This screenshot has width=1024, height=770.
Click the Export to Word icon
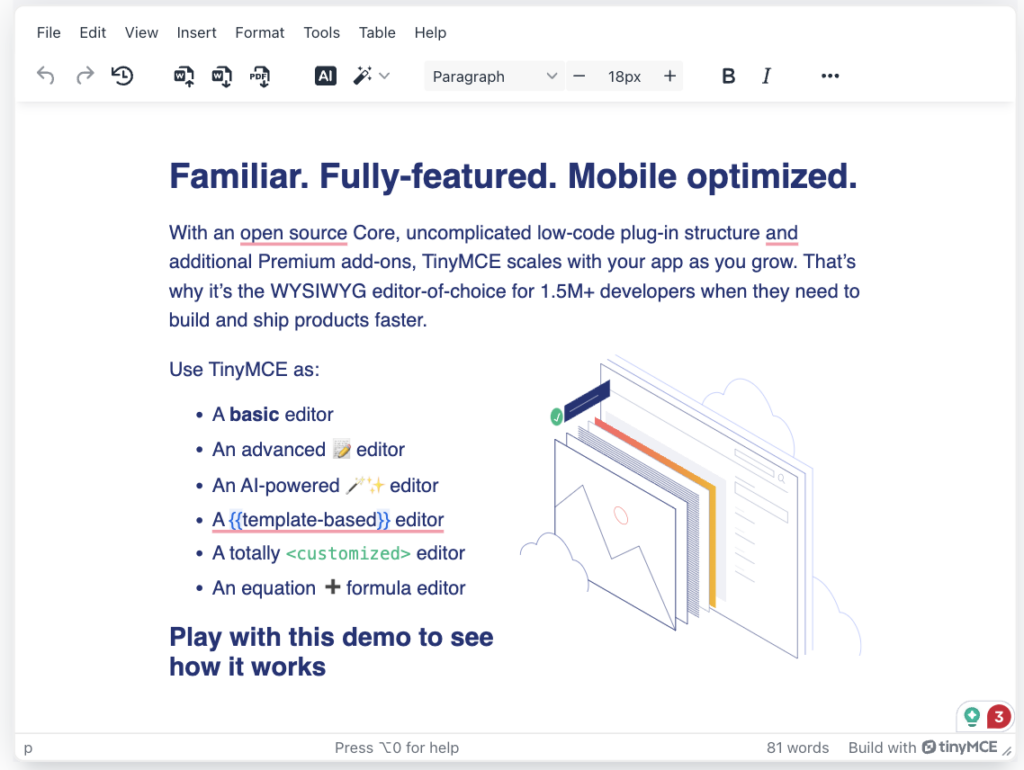[222, 76]
